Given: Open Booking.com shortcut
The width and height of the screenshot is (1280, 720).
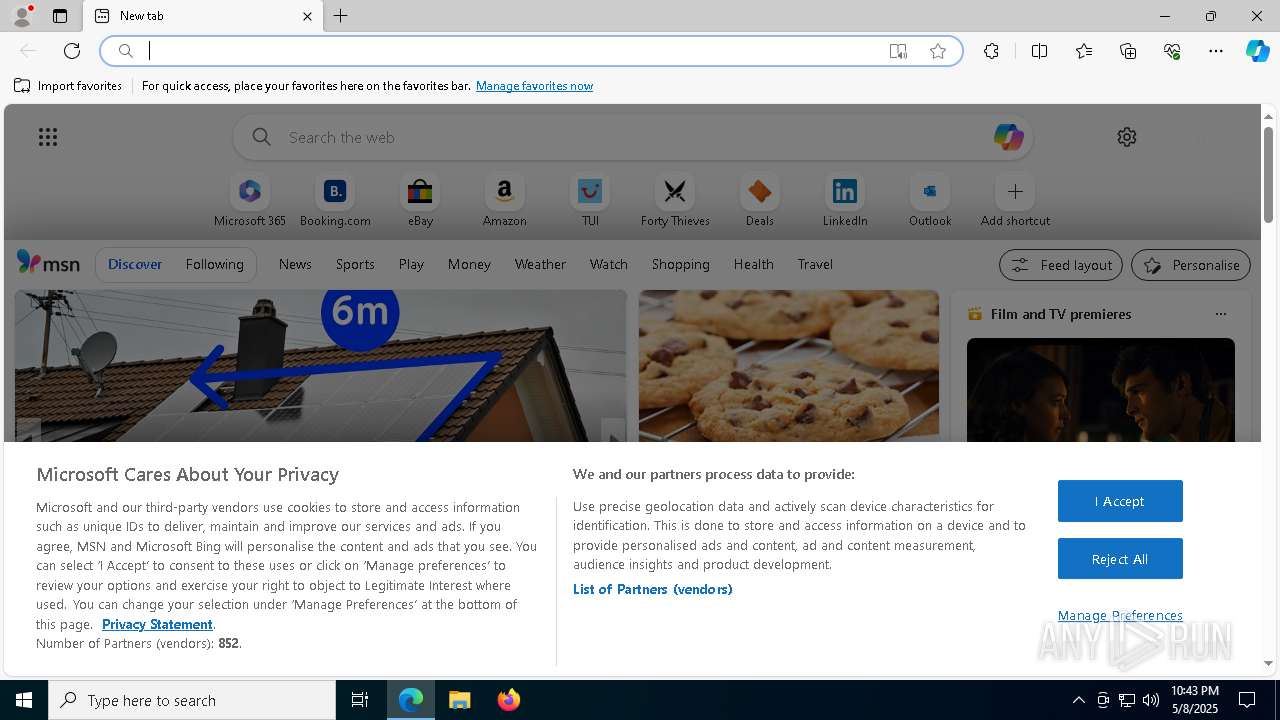Looking at the screenshot, I should point(335,201).
